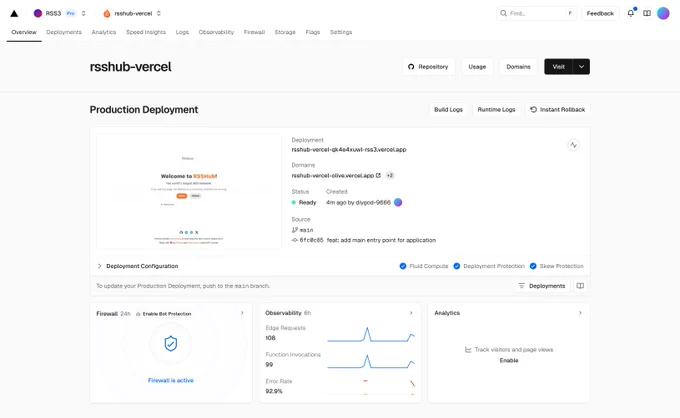
Task: Show the +2 additional domains badge
Action: click(389, 176)
